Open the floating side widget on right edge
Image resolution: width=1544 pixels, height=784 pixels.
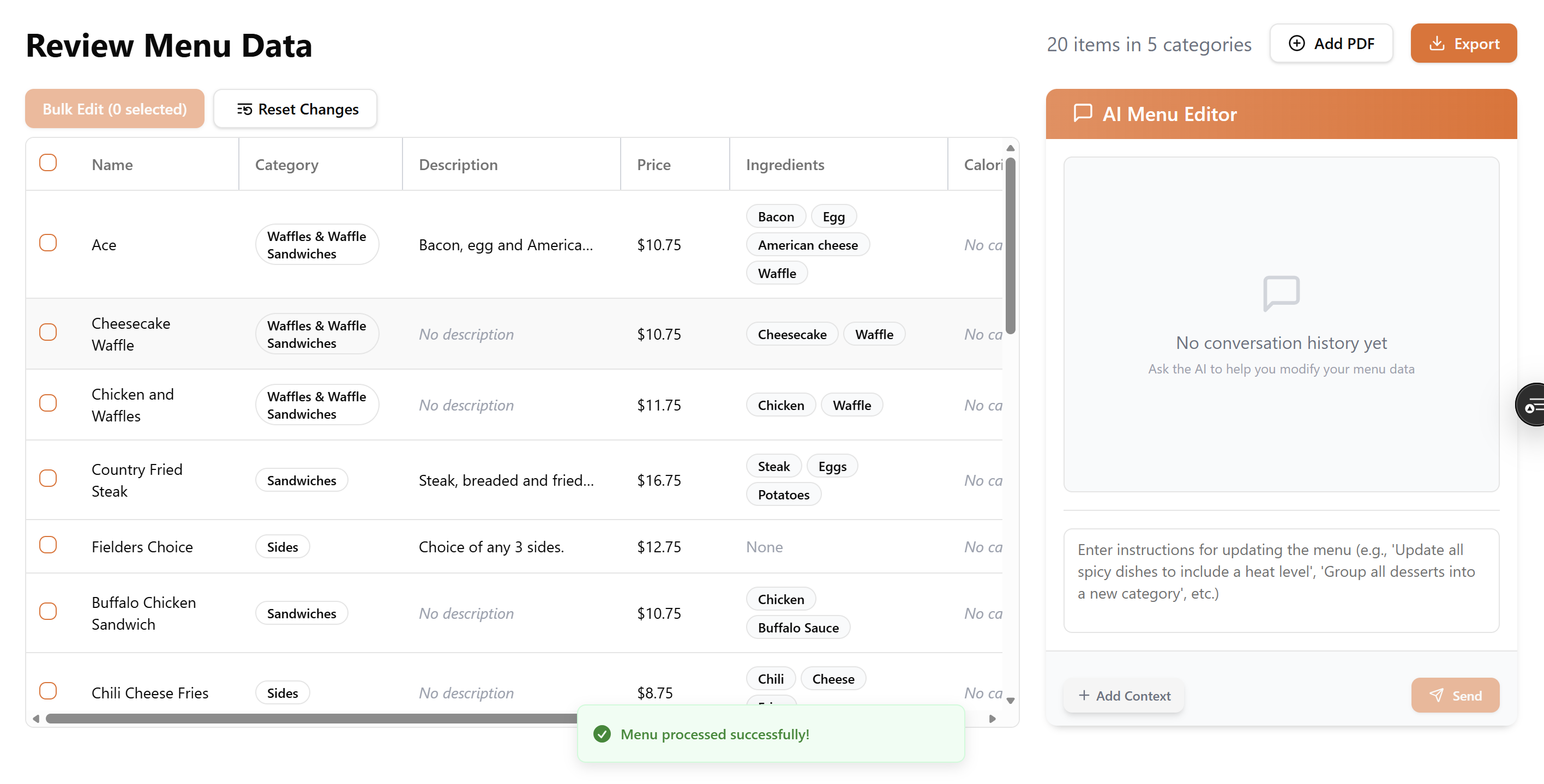[x=1532, y=405]
